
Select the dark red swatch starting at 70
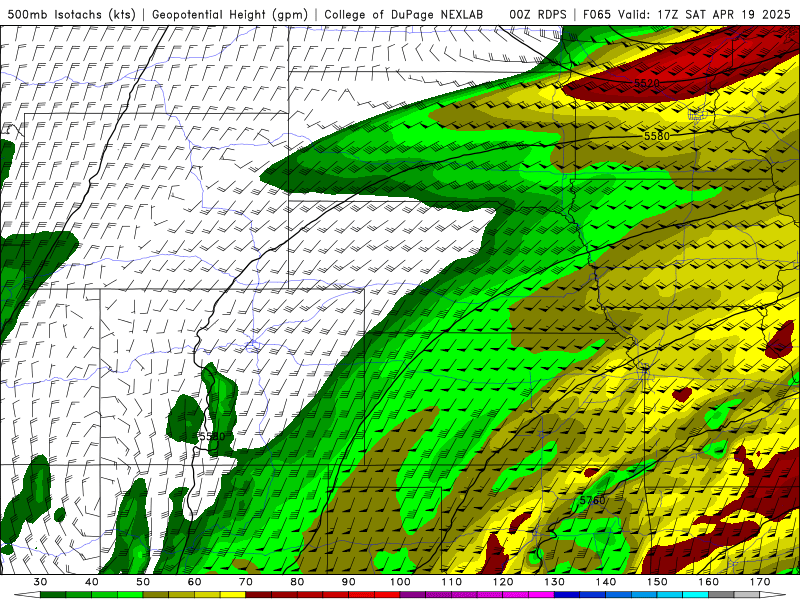pyautogui.click(x=259, y=595)
